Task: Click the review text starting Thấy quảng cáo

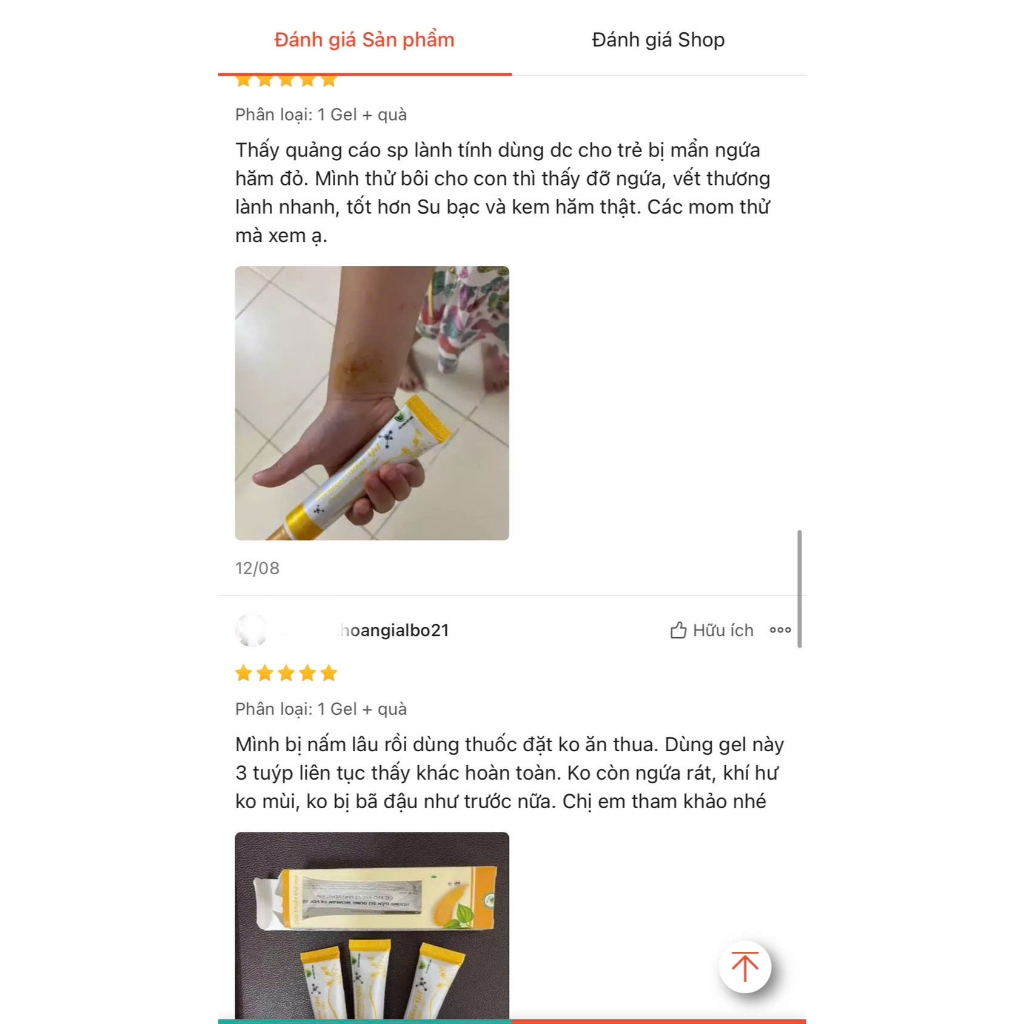Action: pyautogui.click(x=503, y=193)
